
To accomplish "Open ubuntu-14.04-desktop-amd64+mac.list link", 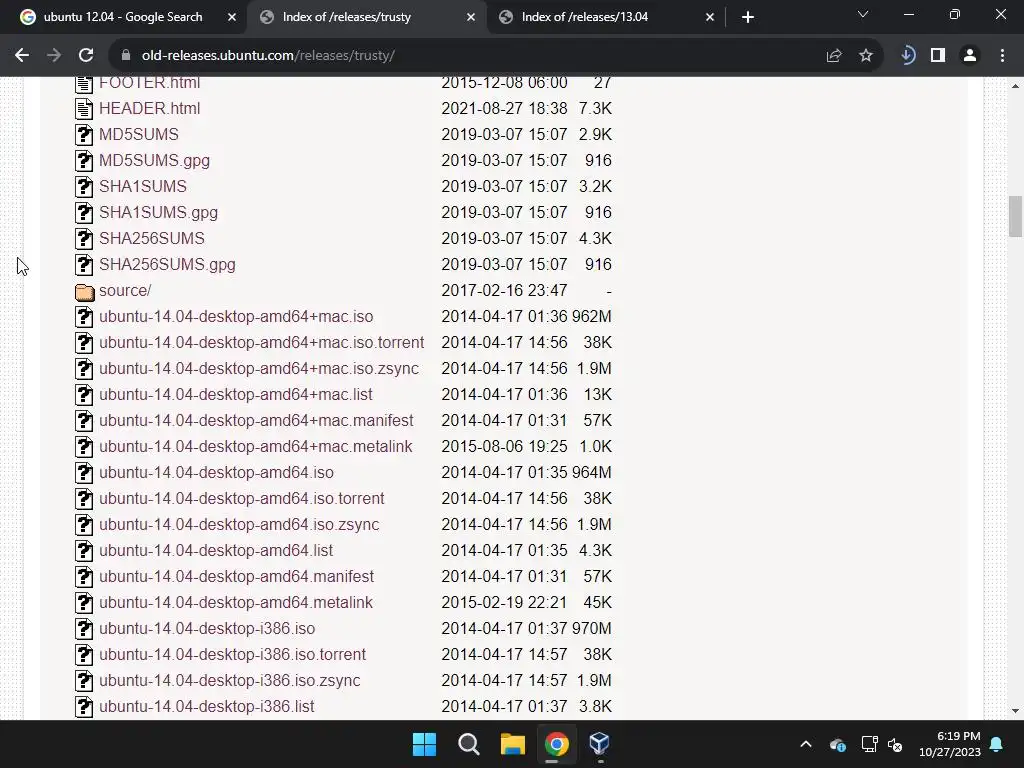I will tap(236, 395).
